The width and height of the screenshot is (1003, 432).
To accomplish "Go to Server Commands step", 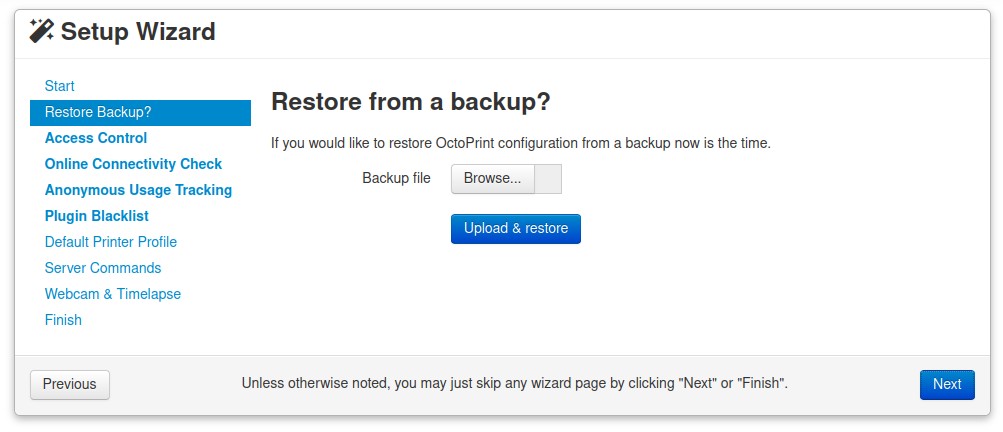I will (x=103, y=268).
